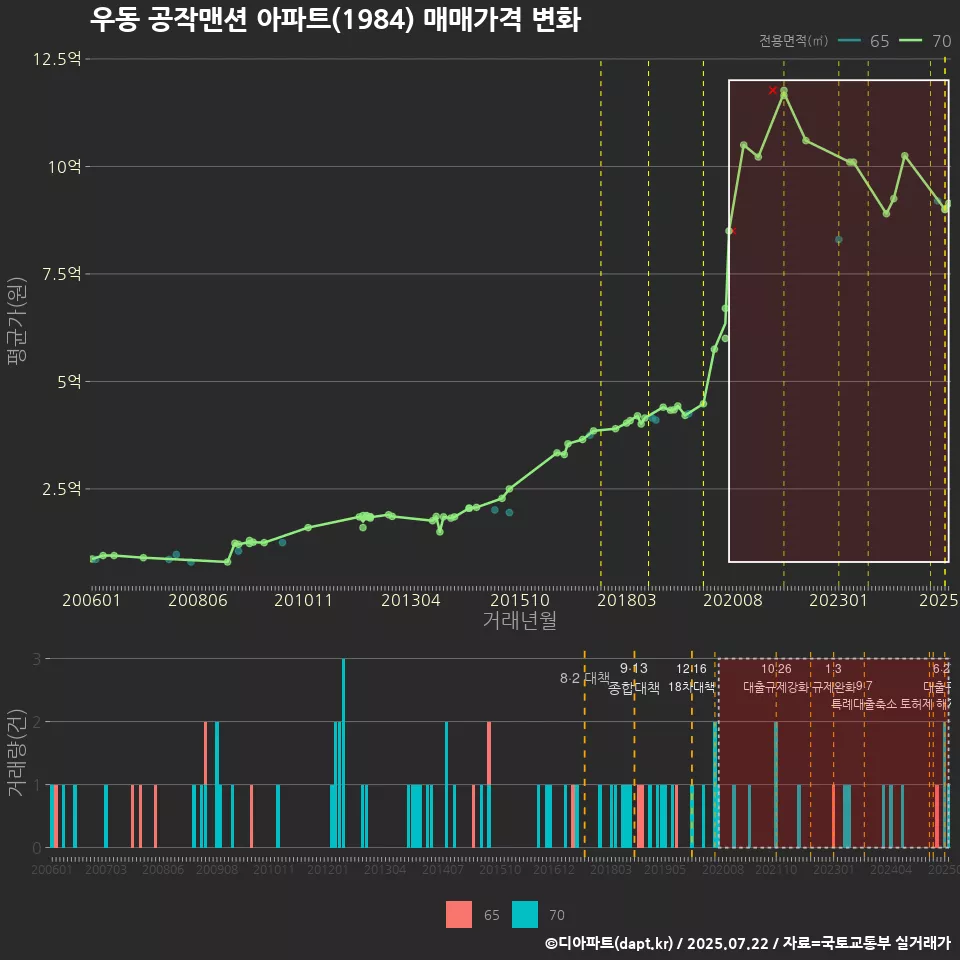Select the salmon 65 swatch in the bottom legend

coord(459,915)
